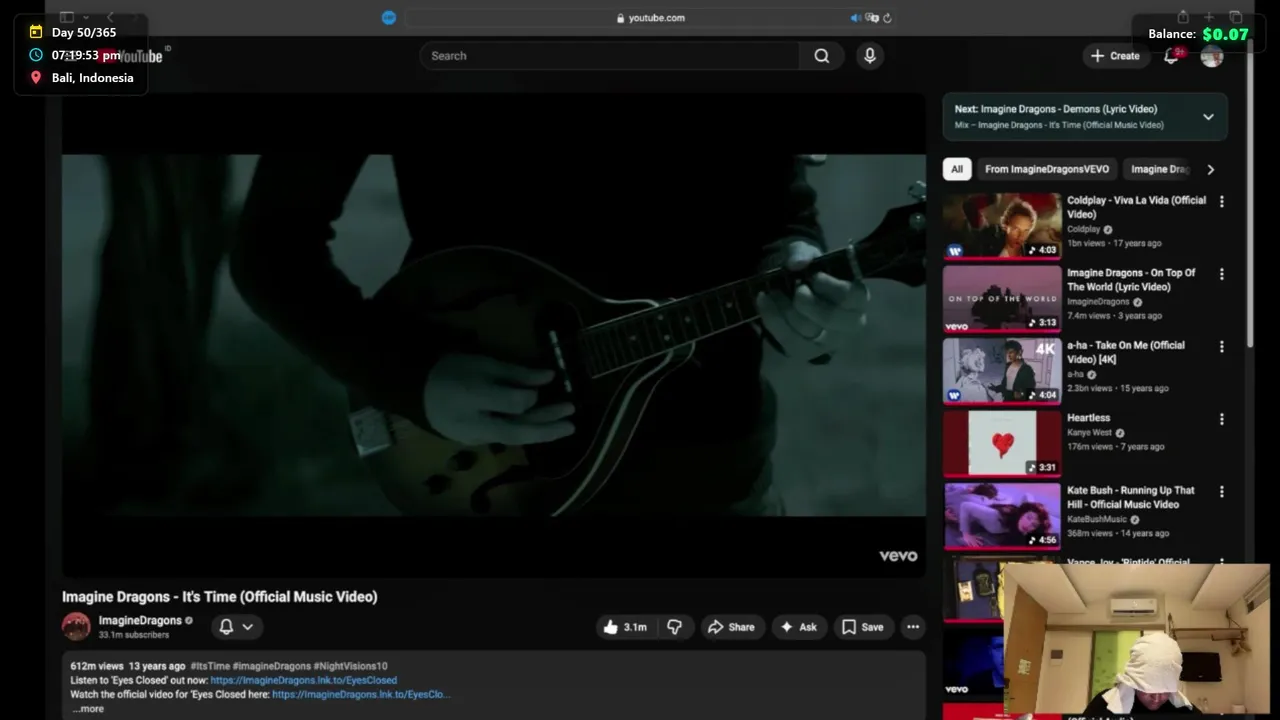Image resolution: width=1280 pixels, height=720 pixels.
Task: Open the a-ha Take On Me title
Action: (1126, 352)
